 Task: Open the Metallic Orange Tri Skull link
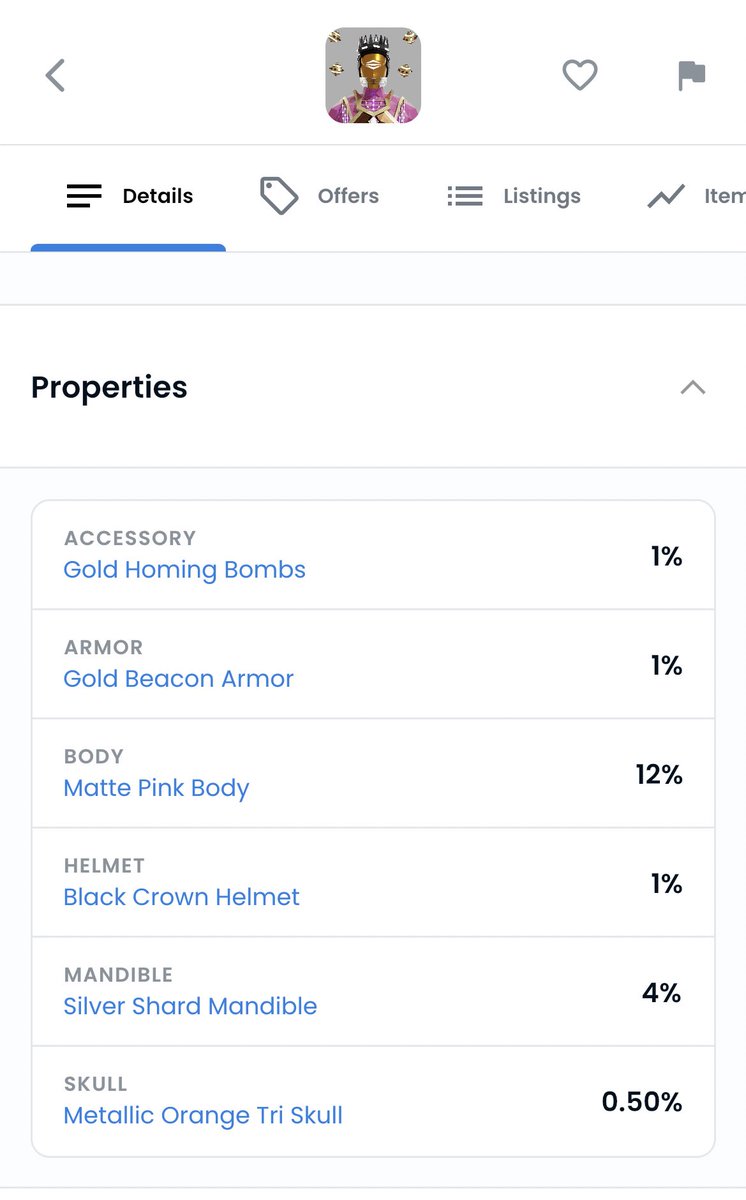203,1116
